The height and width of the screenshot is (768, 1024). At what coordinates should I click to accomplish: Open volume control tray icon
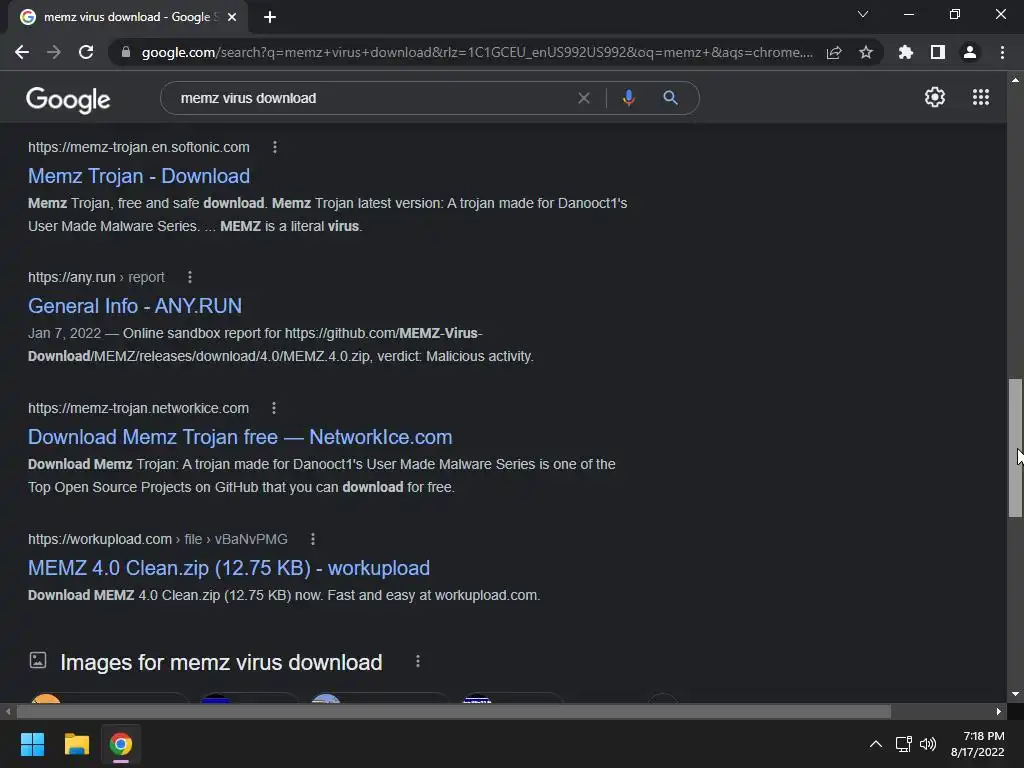click(x=928, y=744)
